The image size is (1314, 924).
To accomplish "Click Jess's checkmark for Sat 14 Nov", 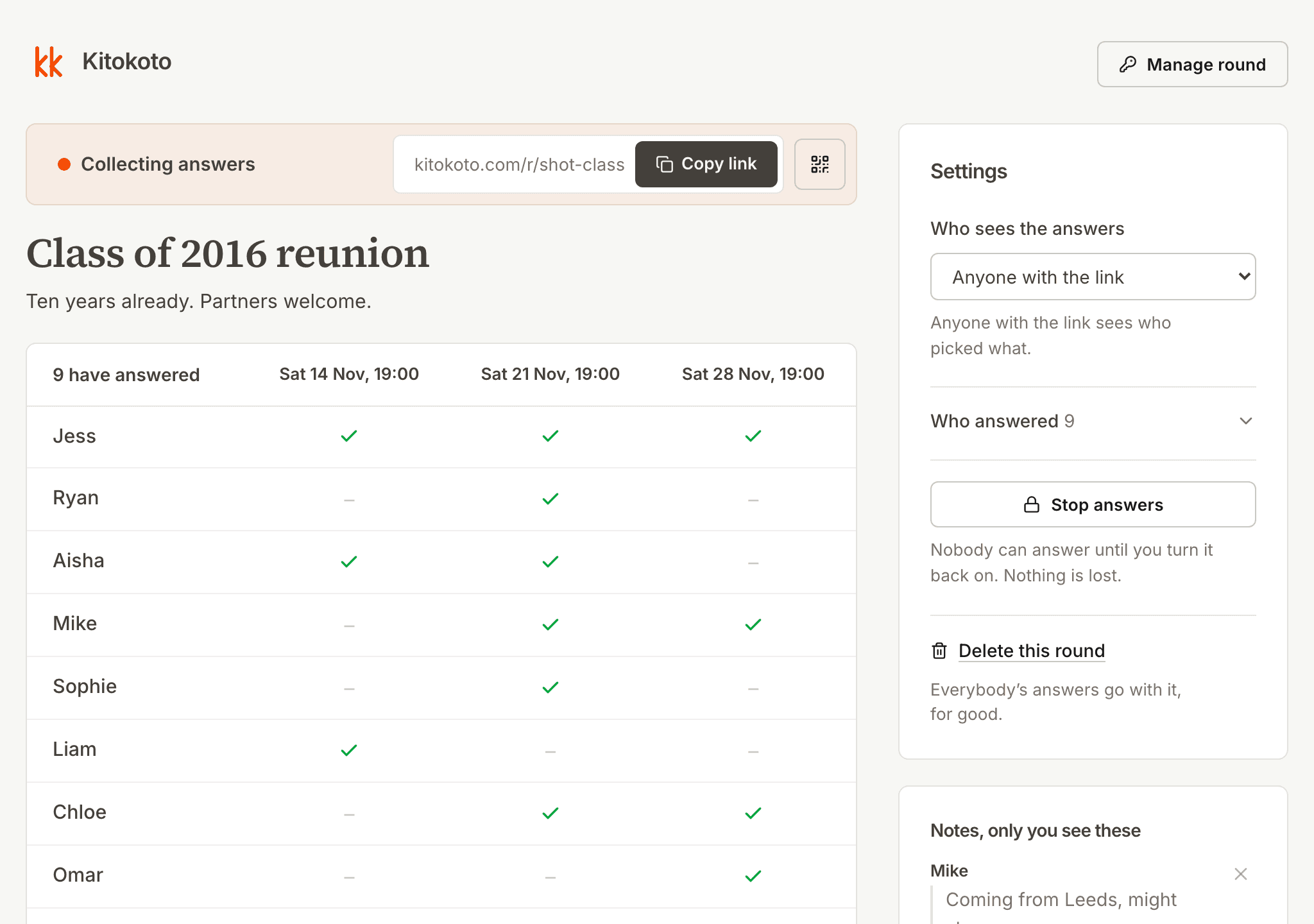I will pyautogui.click(x=349, y=436).
